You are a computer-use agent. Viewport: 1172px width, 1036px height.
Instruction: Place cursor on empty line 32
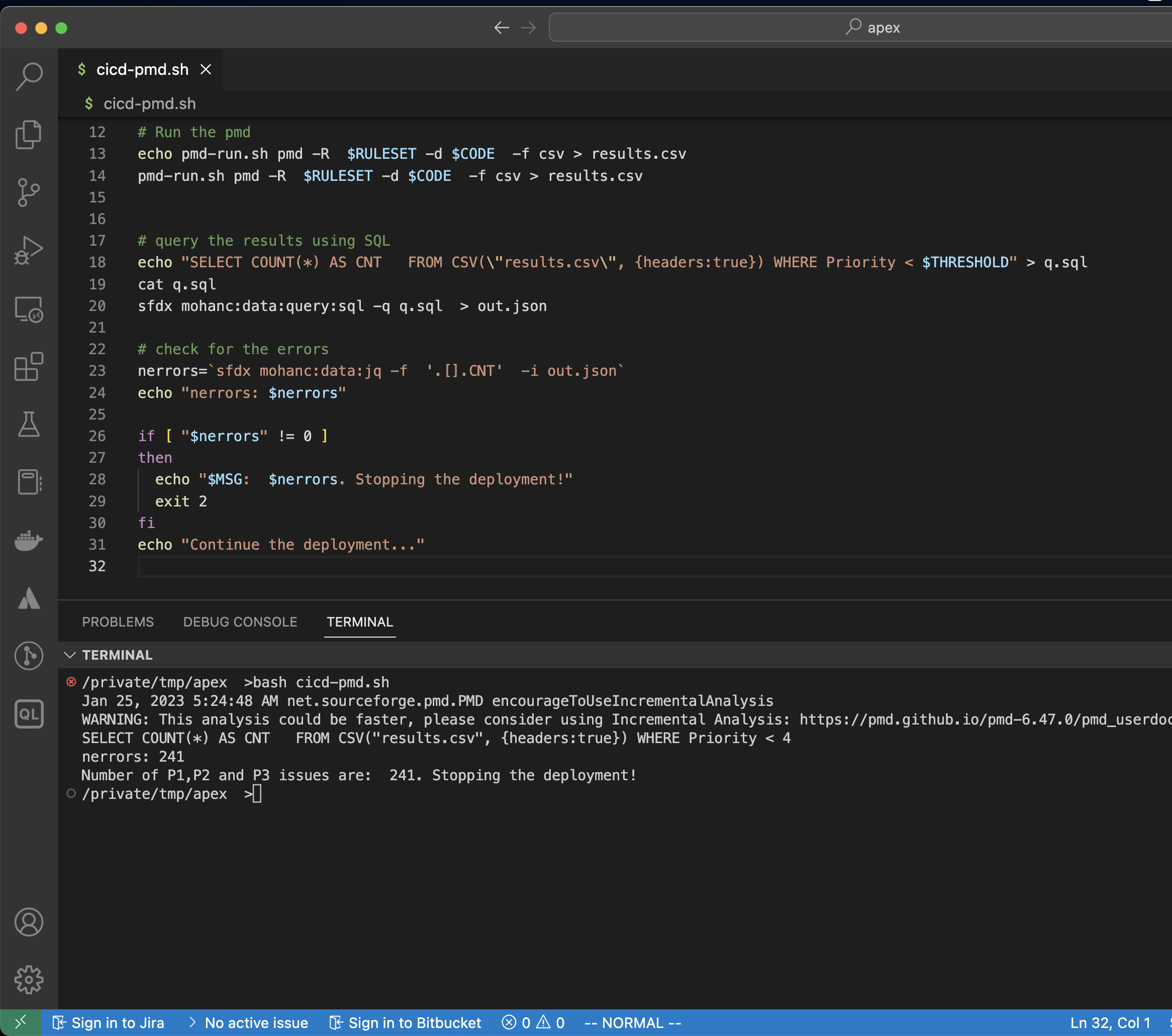(x=654, y=566)
